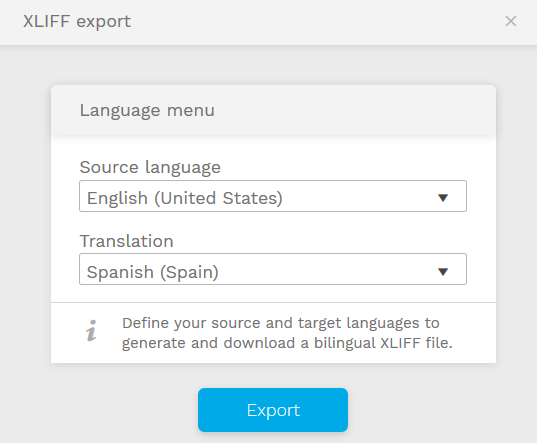This screenshot has width=537, height=443.
Task: Click the "(United States)" text in source box
Action: tap(218, 198)
